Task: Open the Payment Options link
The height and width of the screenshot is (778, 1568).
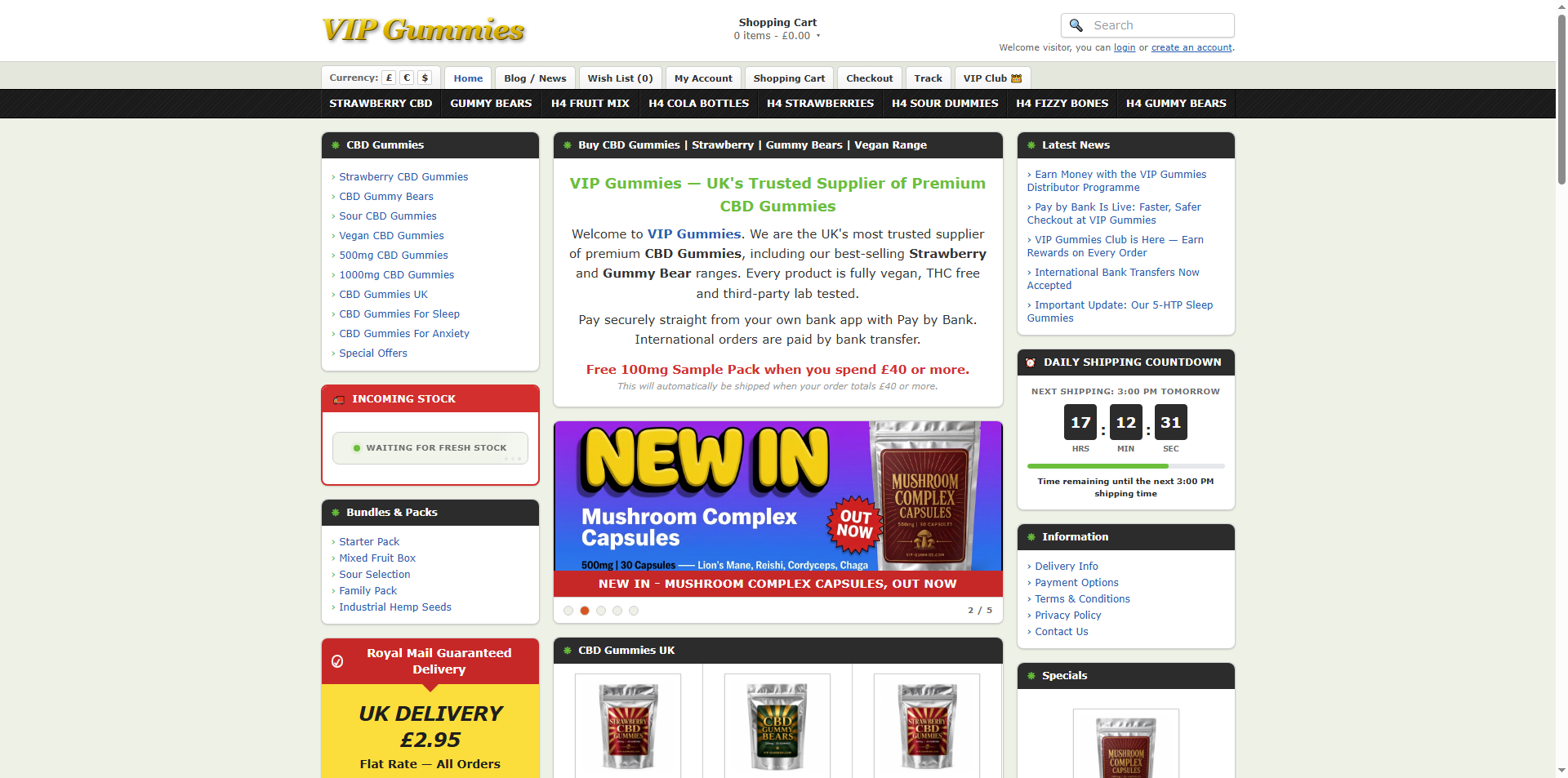Action: (x=1076, y=583)
